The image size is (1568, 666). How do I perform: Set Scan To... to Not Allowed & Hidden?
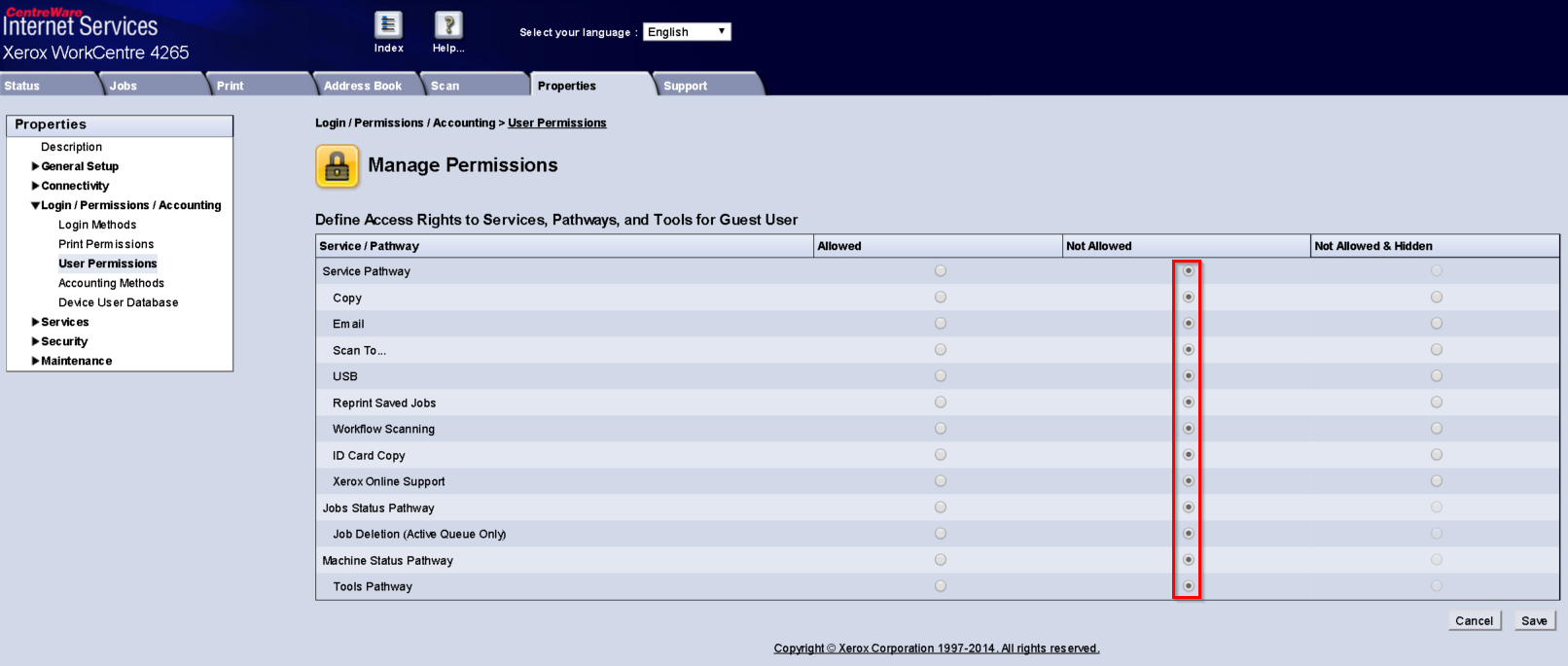point(1437,350)
